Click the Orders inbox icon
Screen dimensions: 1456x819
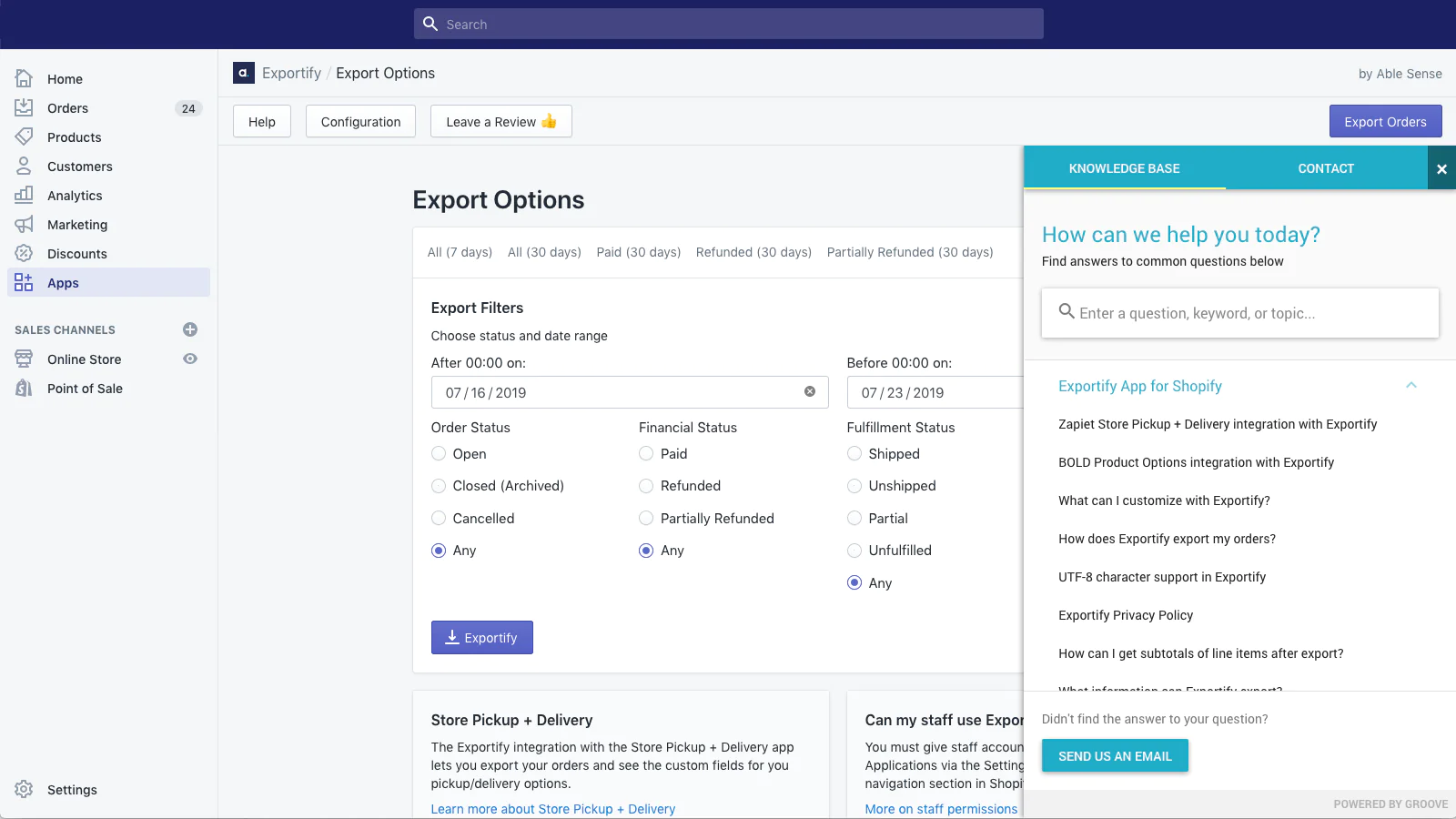click(25, 108)
